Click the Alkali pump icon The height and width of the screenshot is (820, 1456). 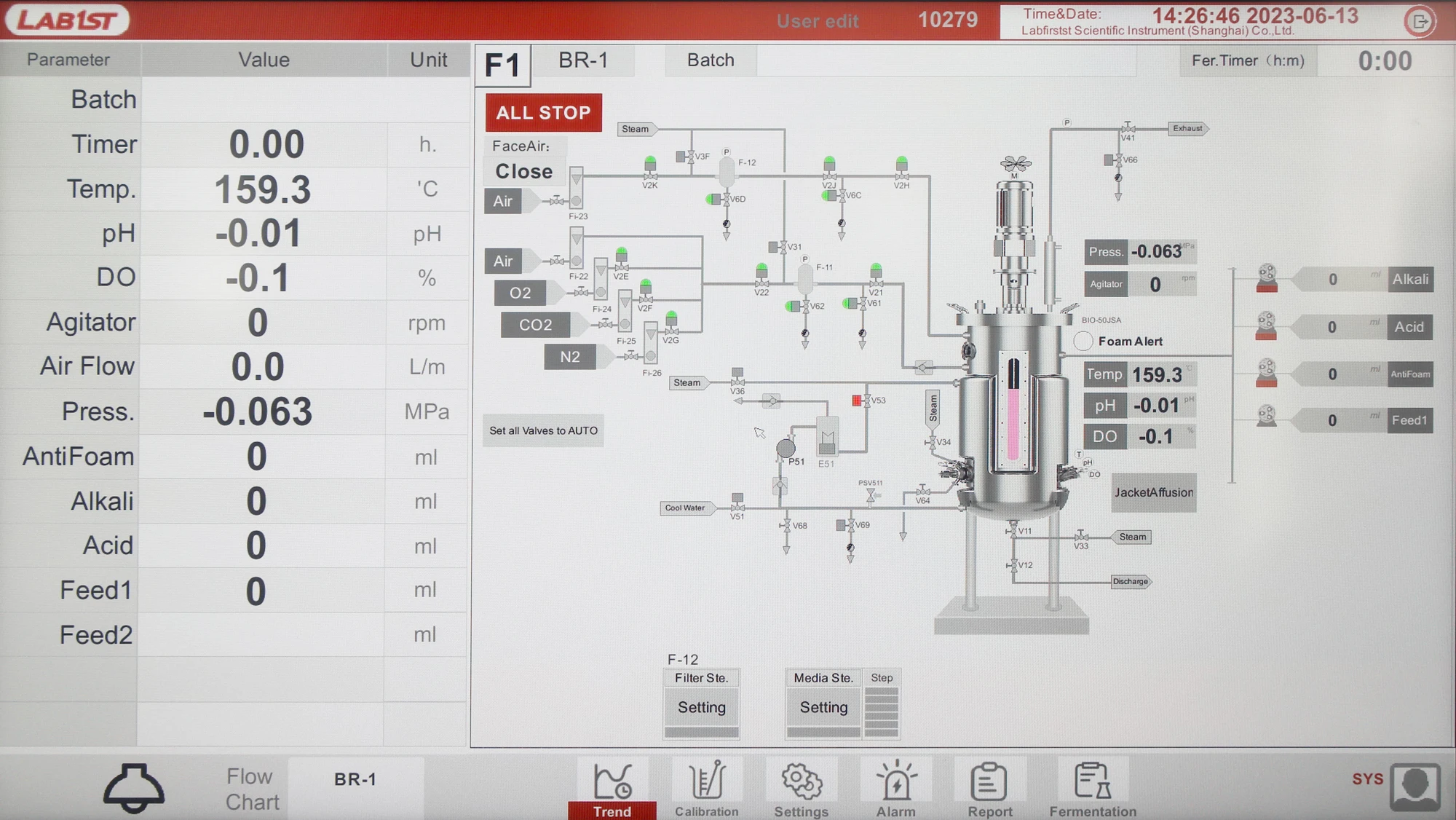[x=1267, y=278]
